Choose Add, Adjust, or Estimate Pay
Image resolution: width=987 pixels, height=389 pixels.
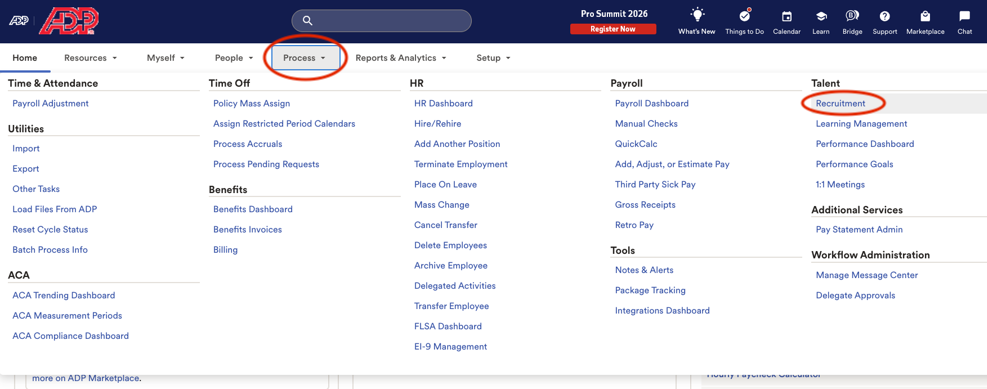pos(672,164)
